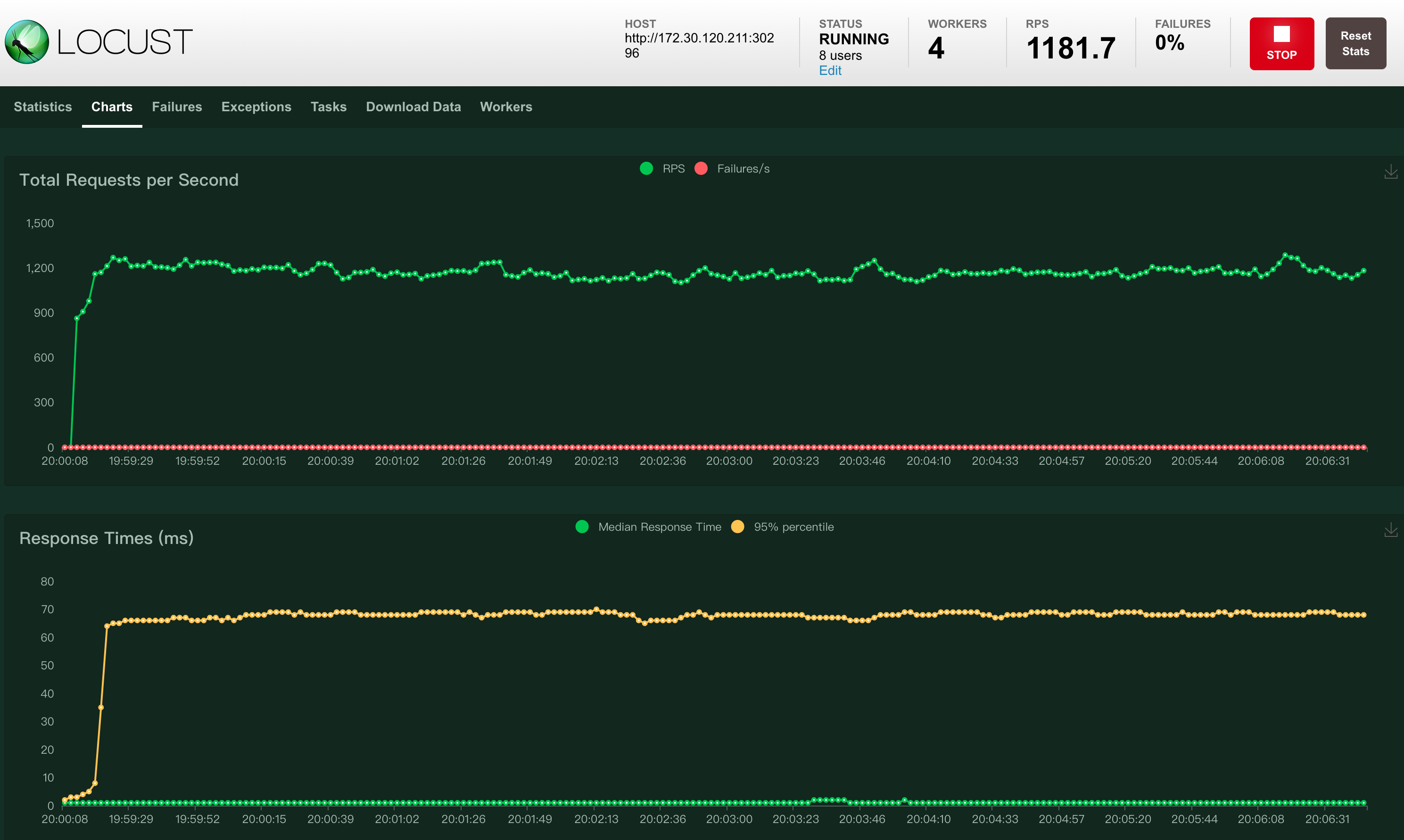Click the Locust logo icon
1404x840 pixels.
click(26, 42)
